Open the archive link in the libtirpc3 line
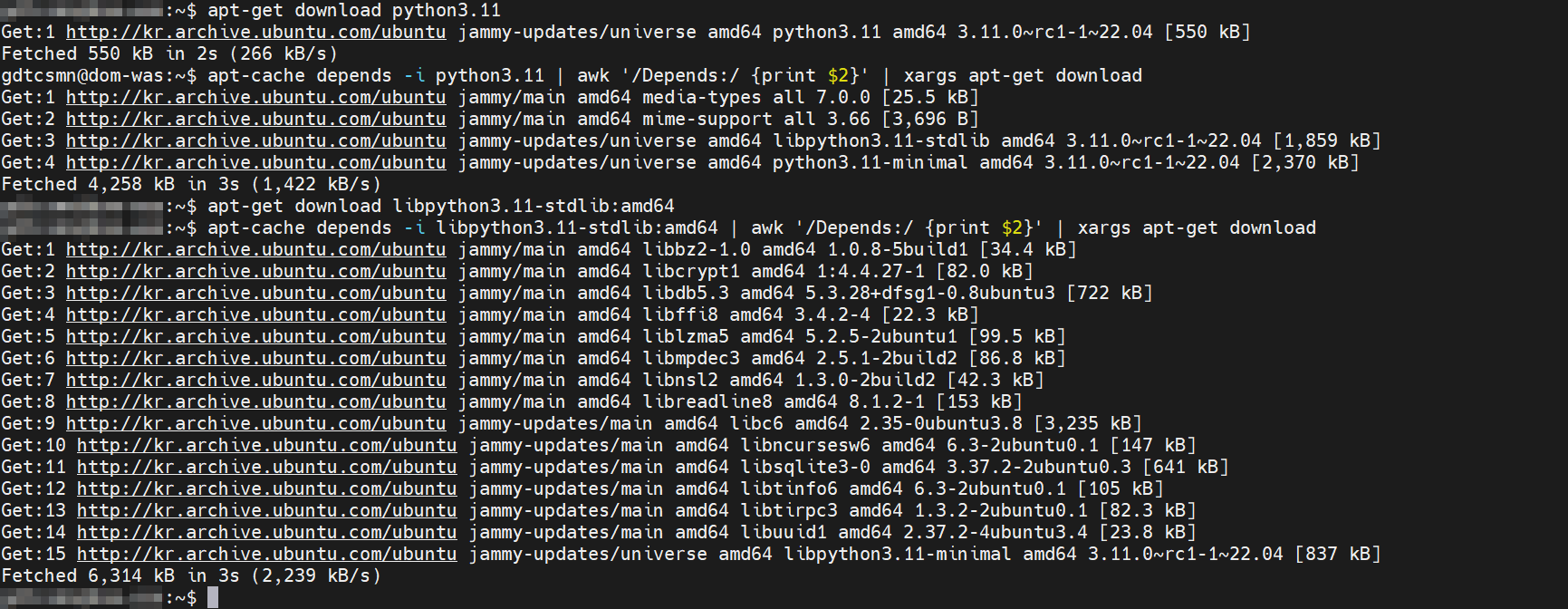 [x=267, y=510]
